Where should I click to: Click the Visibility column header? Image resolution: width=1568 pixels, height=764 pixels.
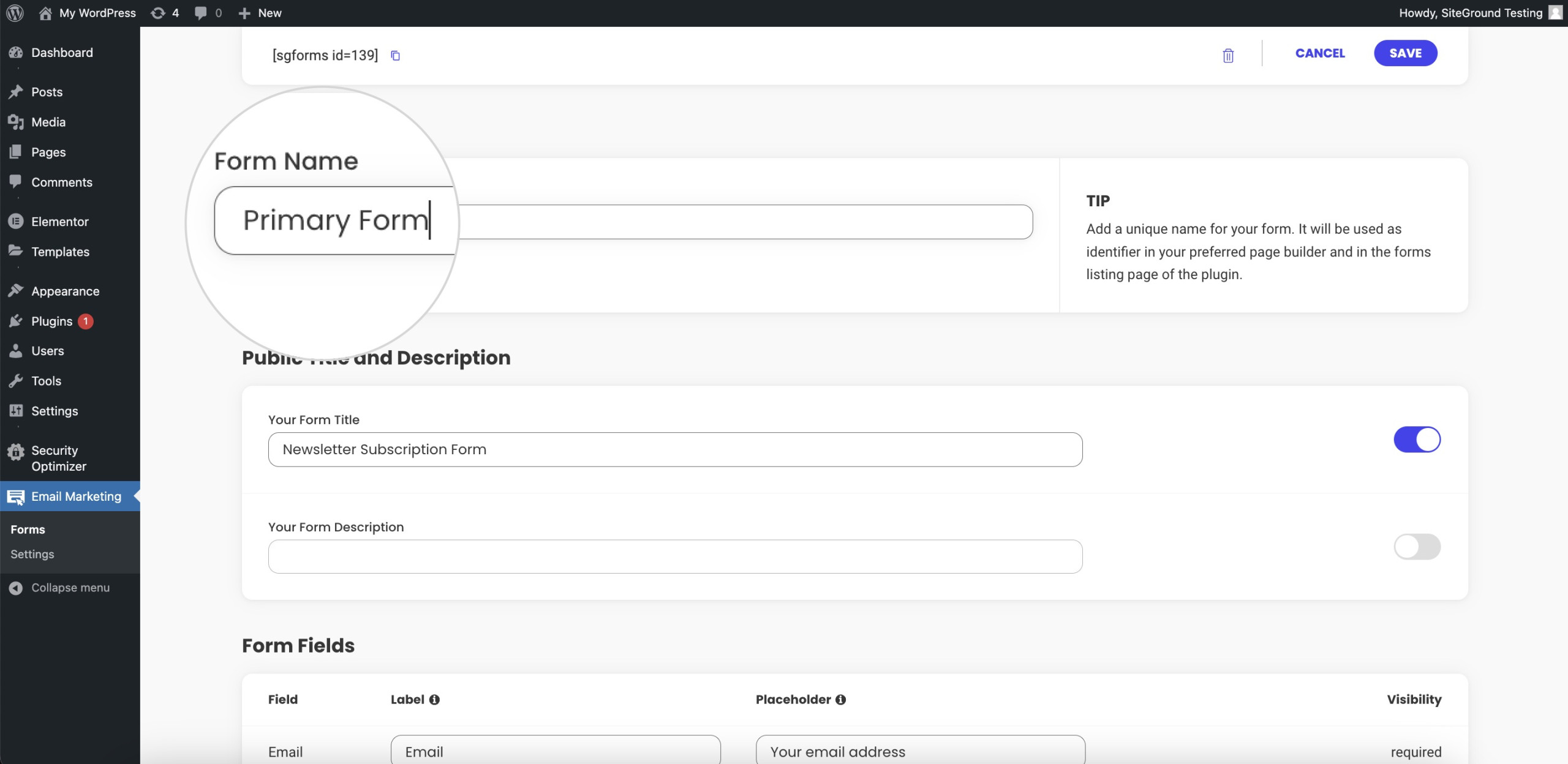tap(1414, 700)
